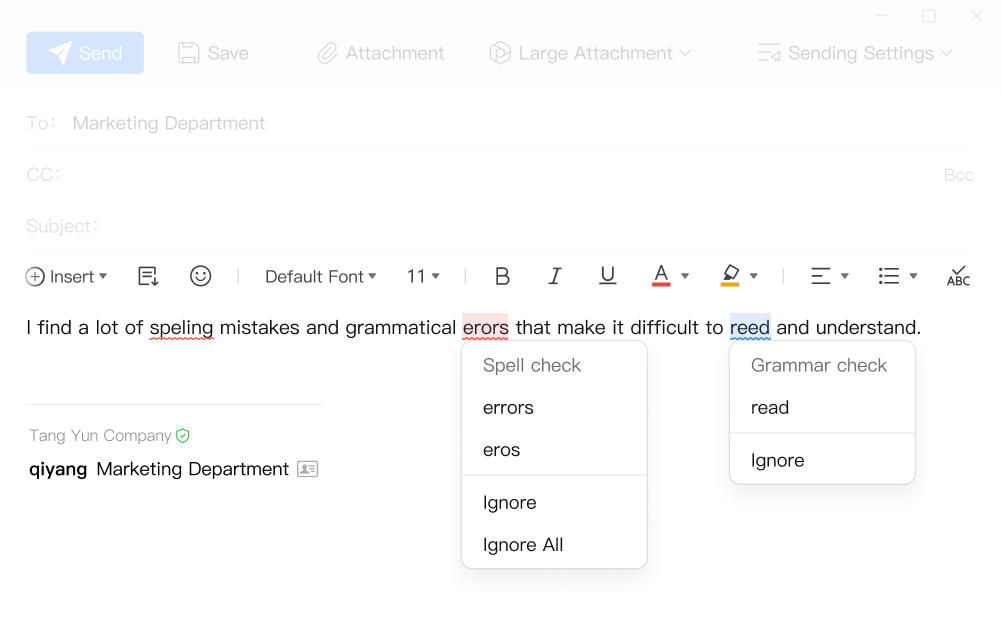Open the font size 11 dropdown
Viewport: 1001px width, 639px height.
pyautogui.click(x=423, y=277)
